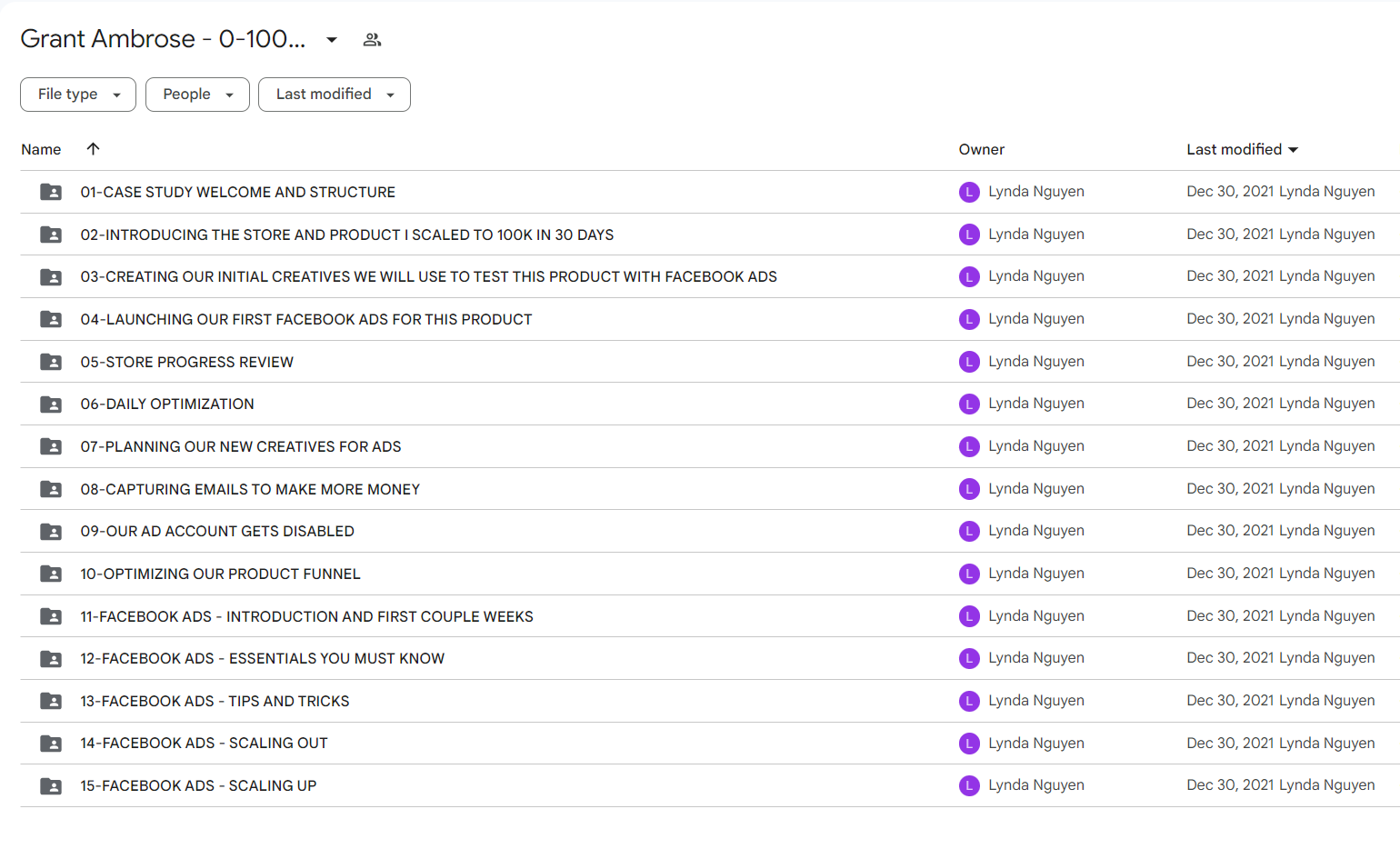Screen dimensions: 1400x849
Task: Click owner avatar in 12-FACEBOOK ADS ESSENTIALS row
Action: (969, 658)
